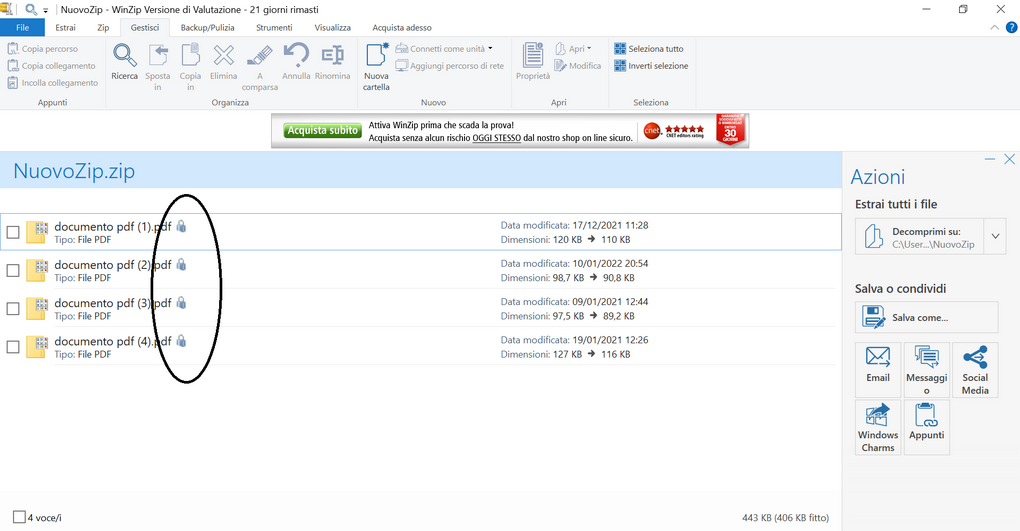
Task: Check the box for documento pdf (4).pdf
Action: coord(13,347)
